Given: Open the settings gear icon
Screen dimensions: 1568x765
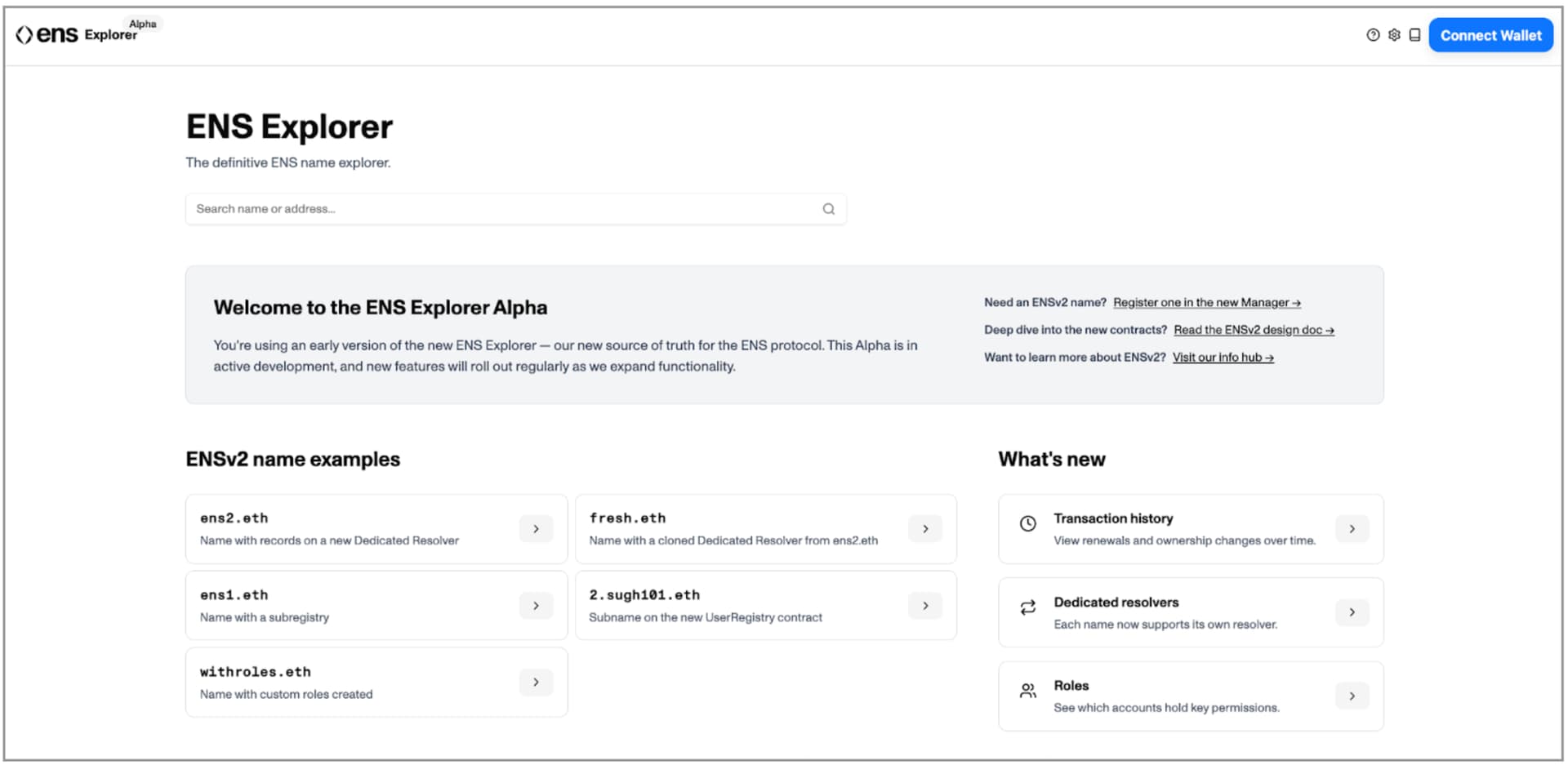Looking at the screenshot, I should point(1394,35).
